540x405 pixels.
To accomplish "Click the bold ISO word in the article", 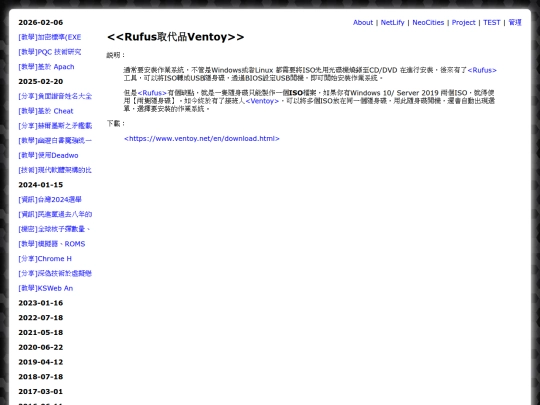I will pyautogui.click(x=296, y=93).
